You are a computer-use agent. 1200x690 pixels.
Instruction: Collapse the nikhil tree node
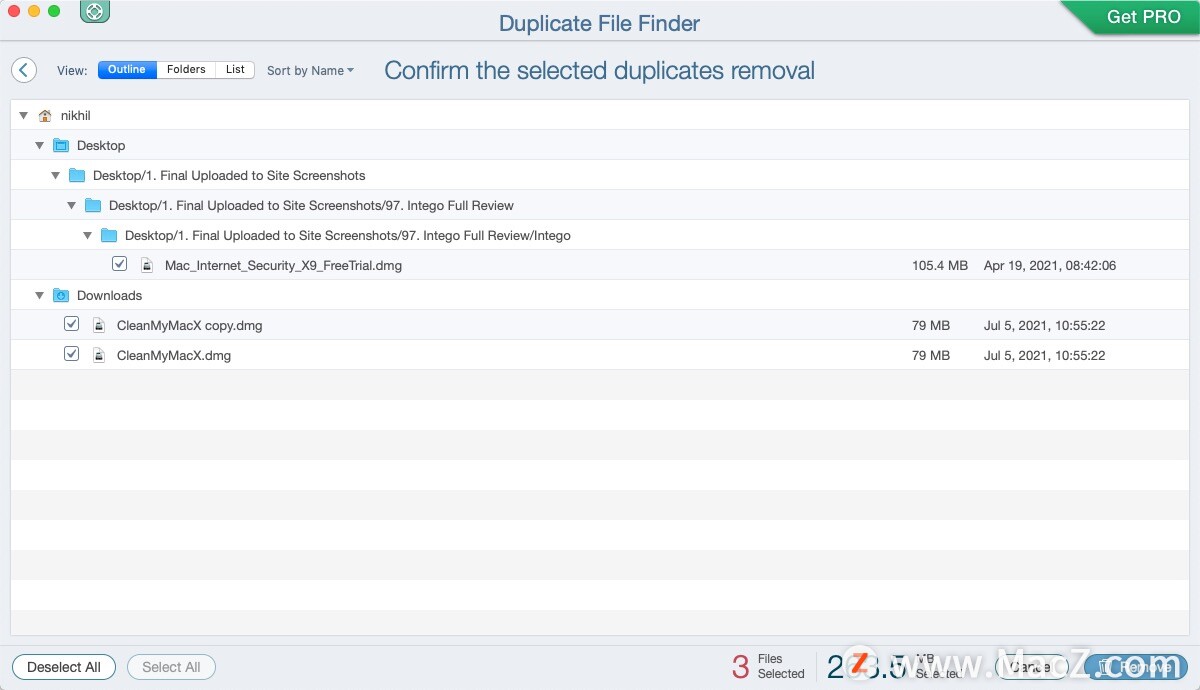click(24, 116)
